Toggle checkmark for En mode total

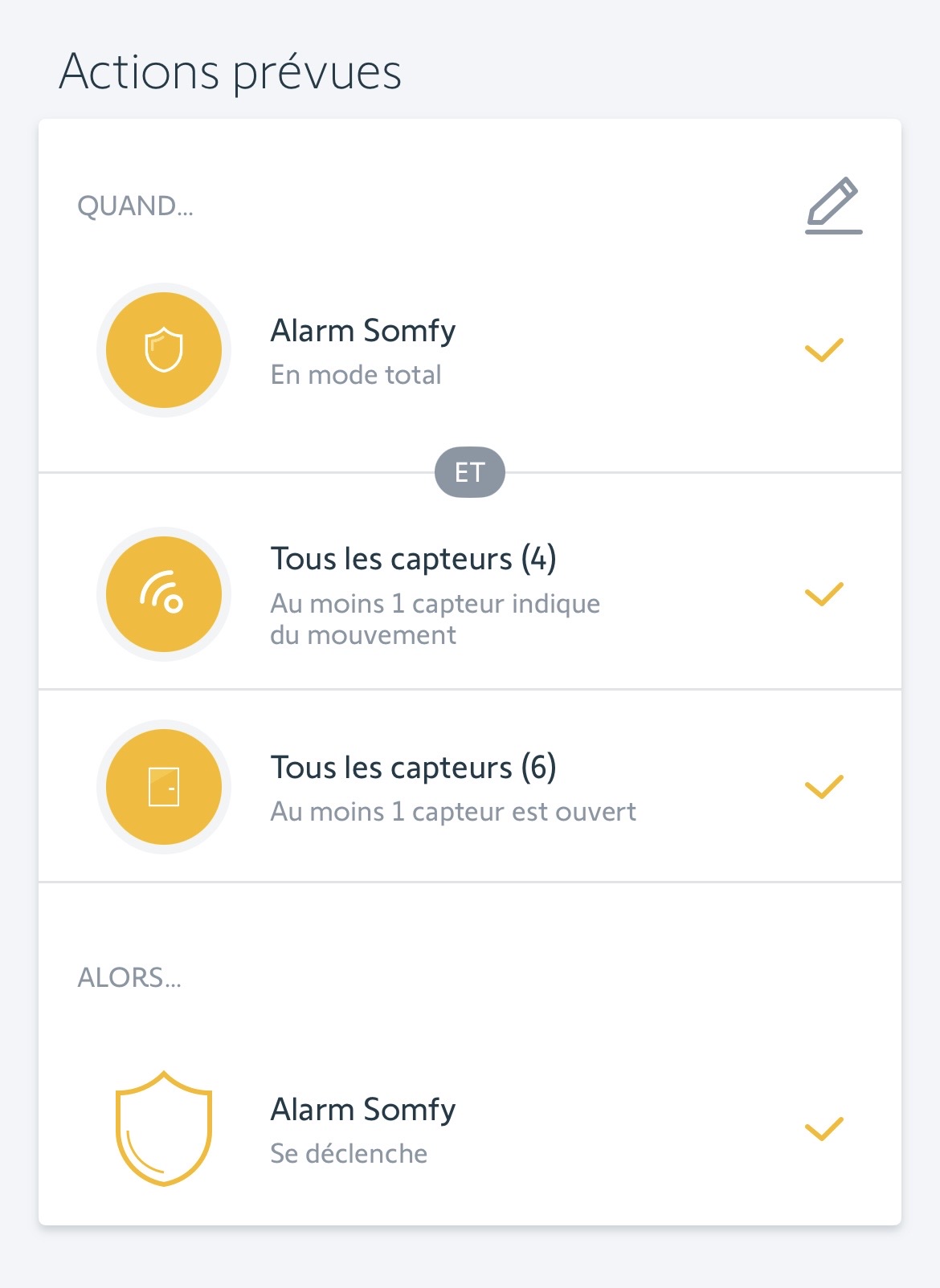(824, 350)
